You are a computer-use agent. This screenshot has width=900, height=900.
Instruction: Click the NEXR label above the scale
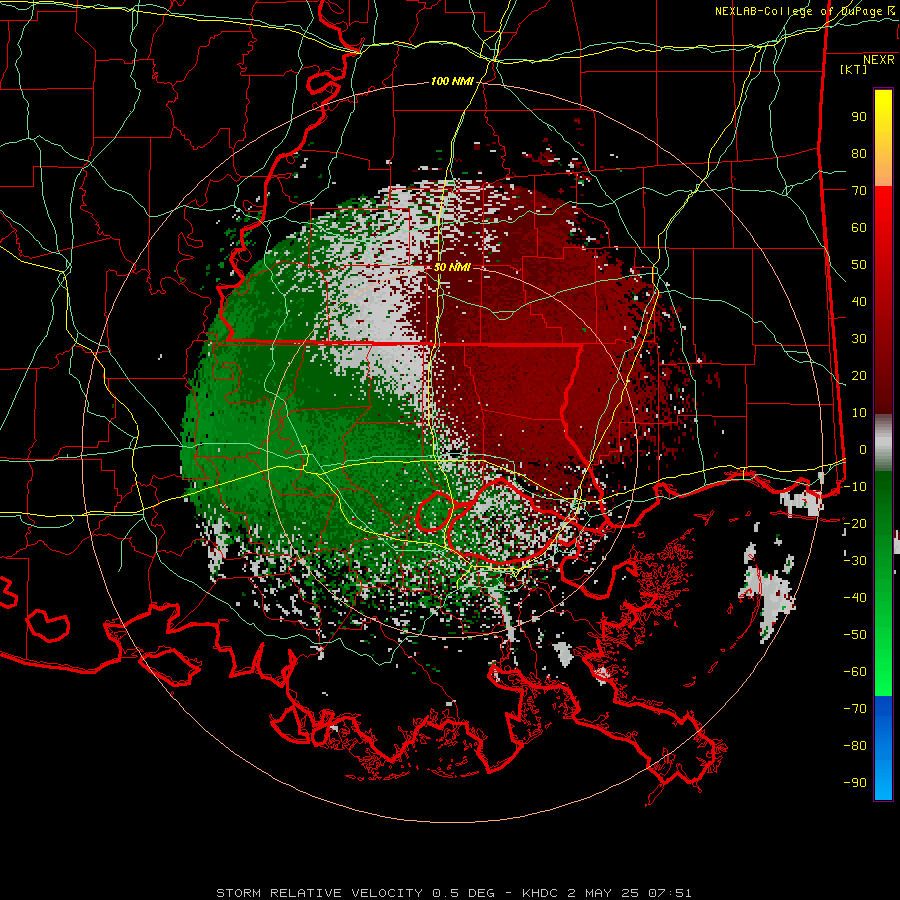pyautogui.click(x=878, y=60)
